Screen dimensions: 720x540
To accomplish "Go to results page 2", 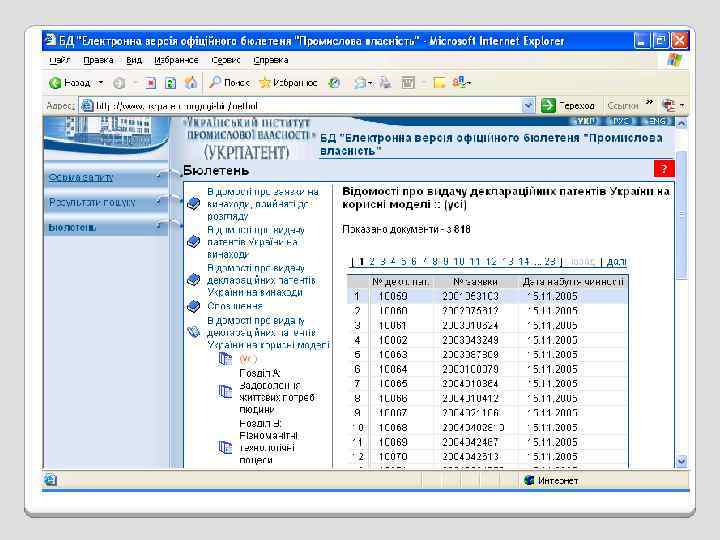I will (372, 261).
